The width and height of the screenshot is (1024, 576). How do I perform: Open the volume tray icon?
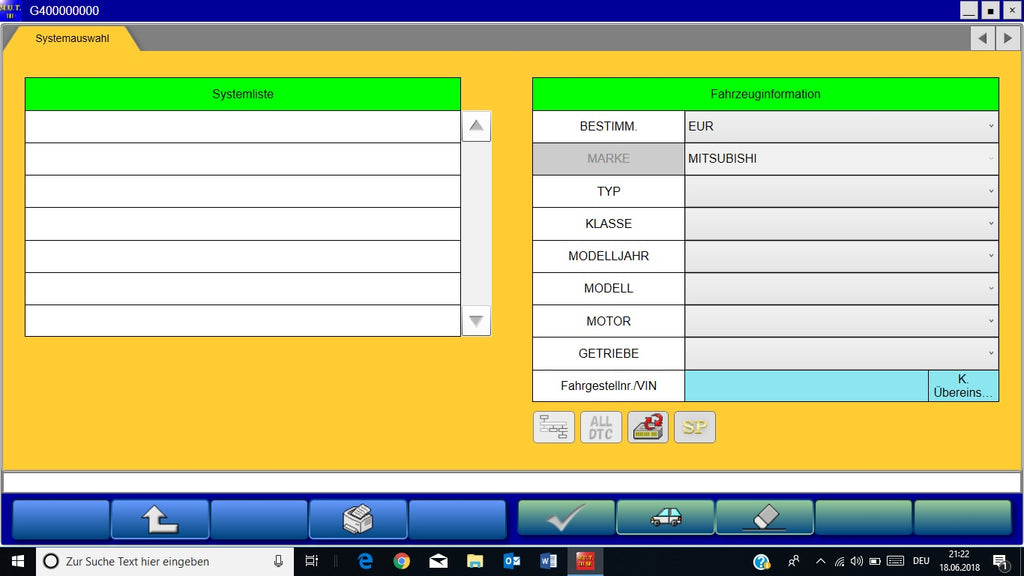(857, 561)
